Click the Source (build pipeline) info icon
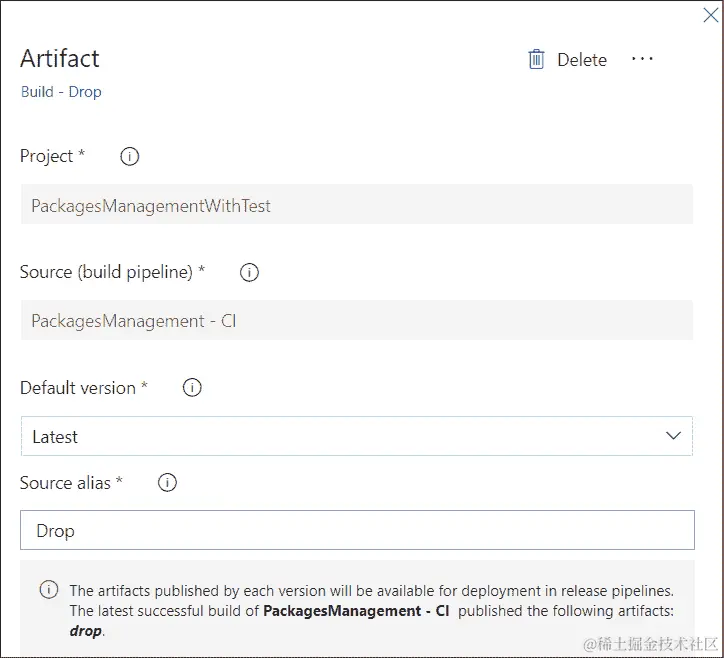This screenshot has width=724, height=658. click(x=249, y=272)
